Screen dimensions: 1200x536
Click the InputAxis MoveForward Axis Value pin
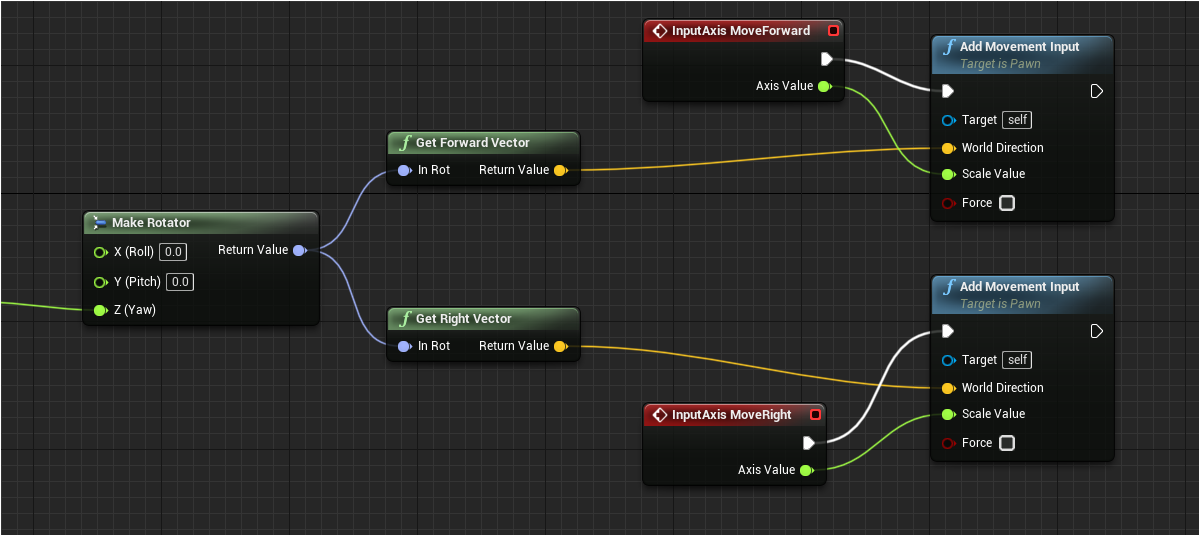coord(824,86)
